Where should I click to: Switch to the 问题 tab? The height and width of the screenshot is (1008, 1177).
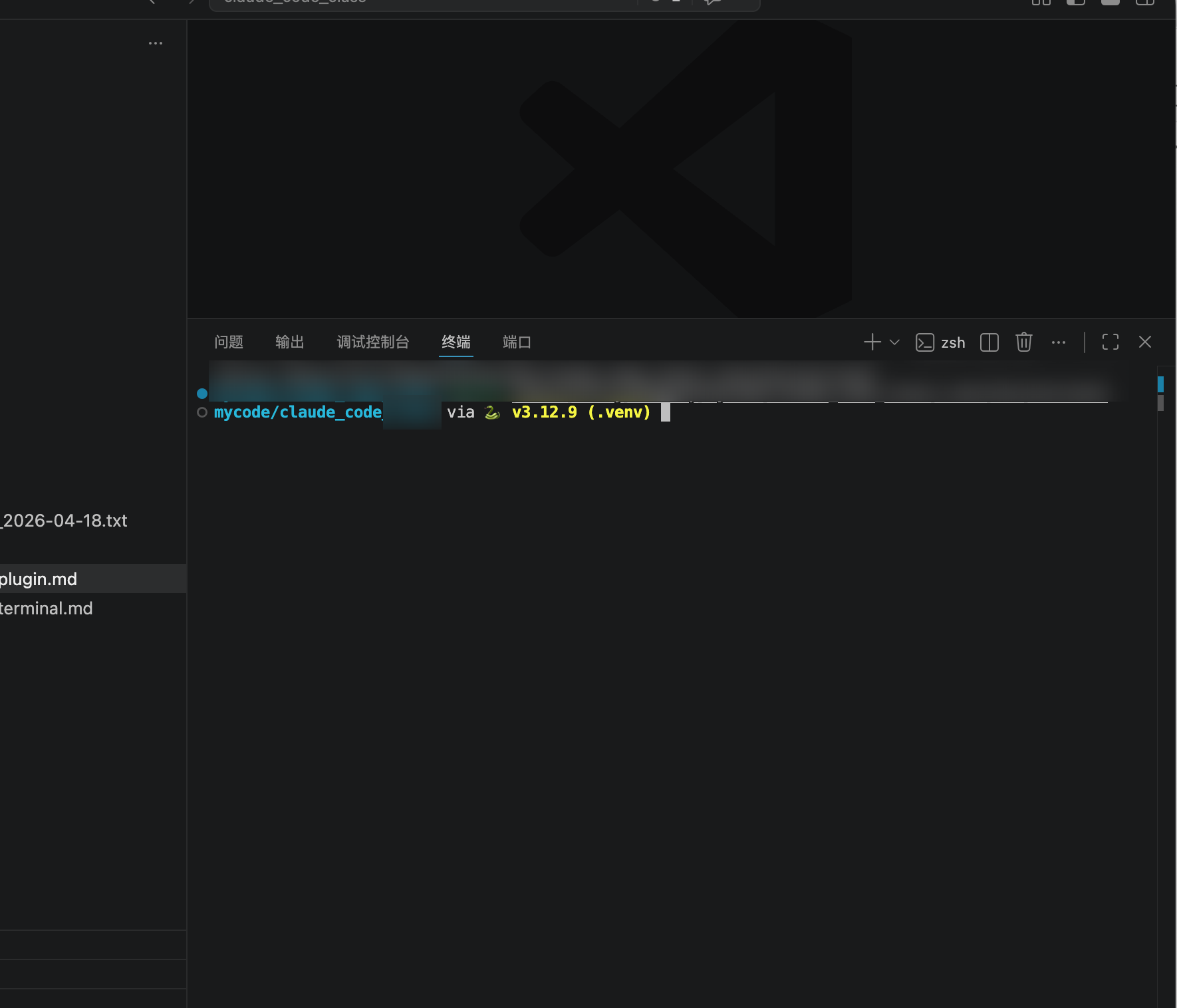pos(229,342)
